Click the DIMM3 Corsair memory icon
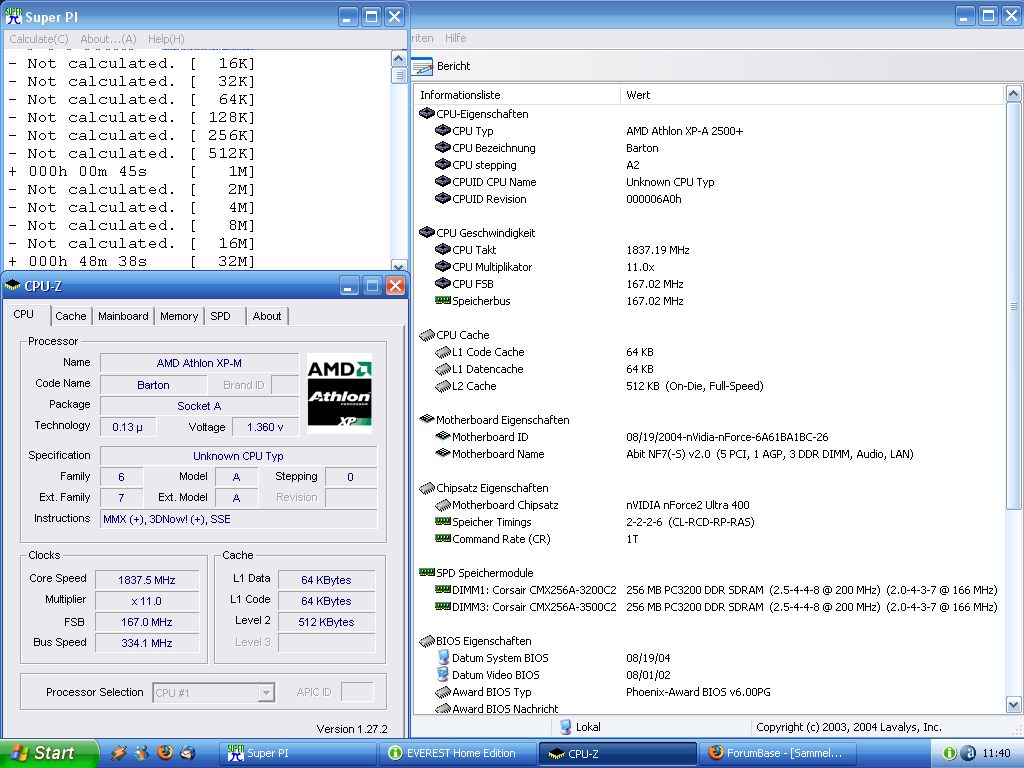The width and height of the screenshot is (1024, 768). pyautogui.click(x=442, y=606)
